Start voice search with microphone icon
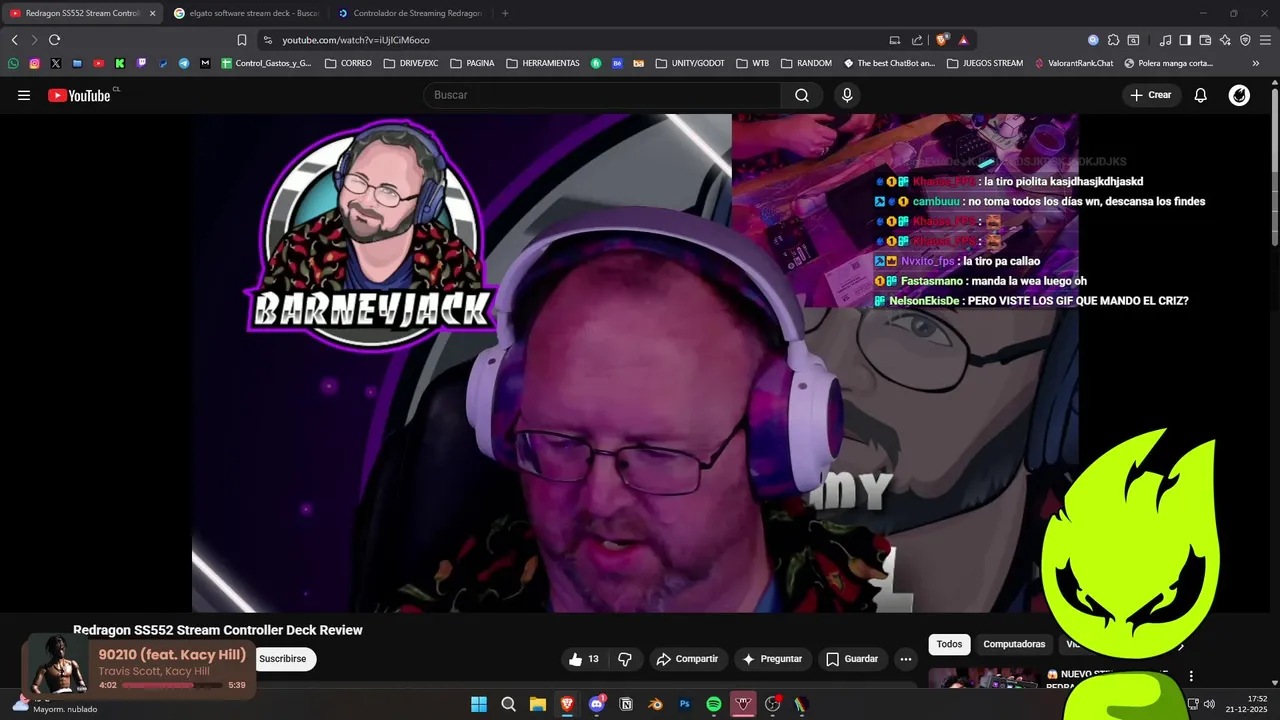Screen dimensions: 1280x720 pyautogui.click(x=847, y=95)
